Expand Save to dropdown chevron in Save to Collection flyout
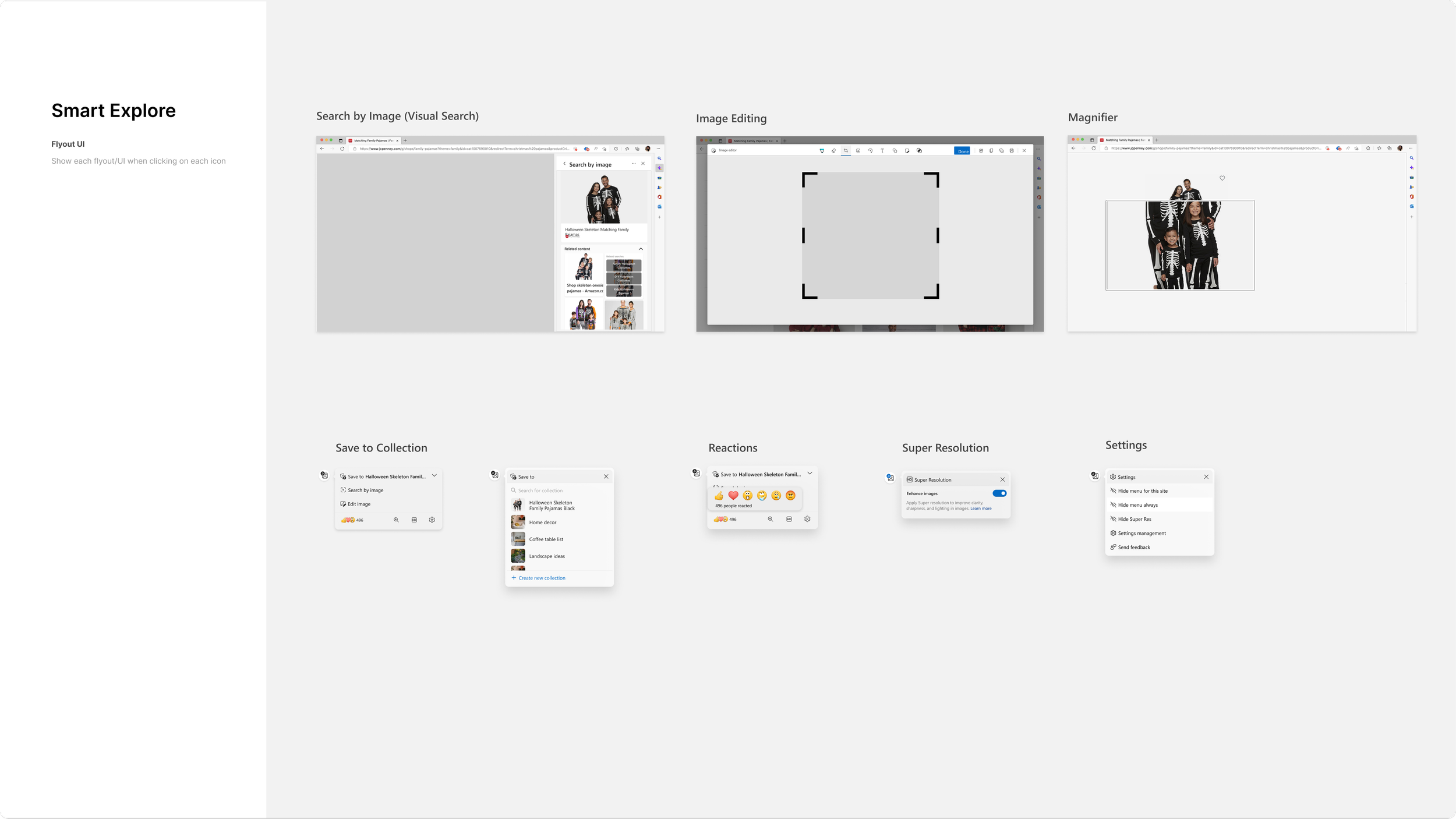The image size is (1456, 819). [434, 476]
